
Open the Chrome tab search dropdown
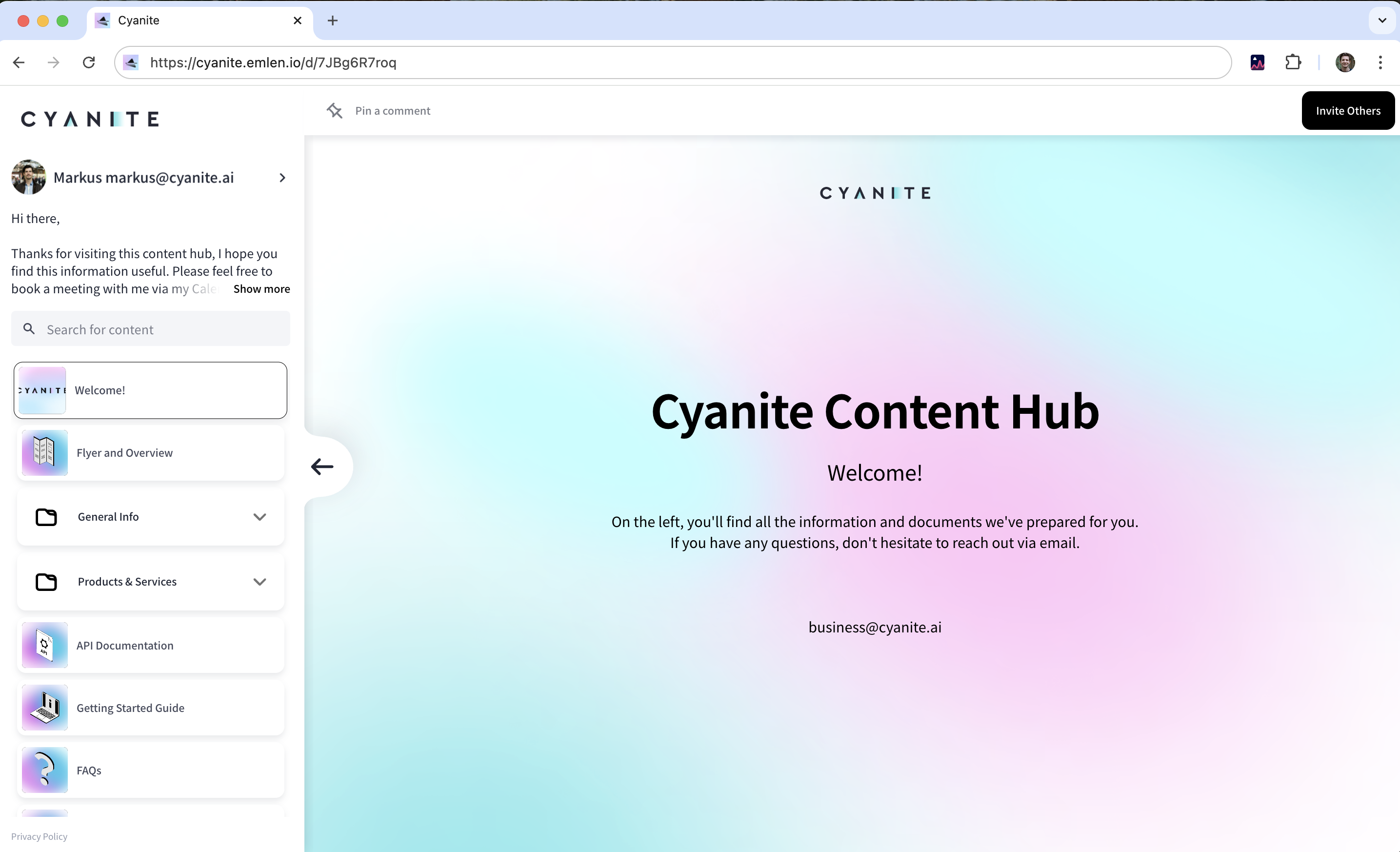1382,20
